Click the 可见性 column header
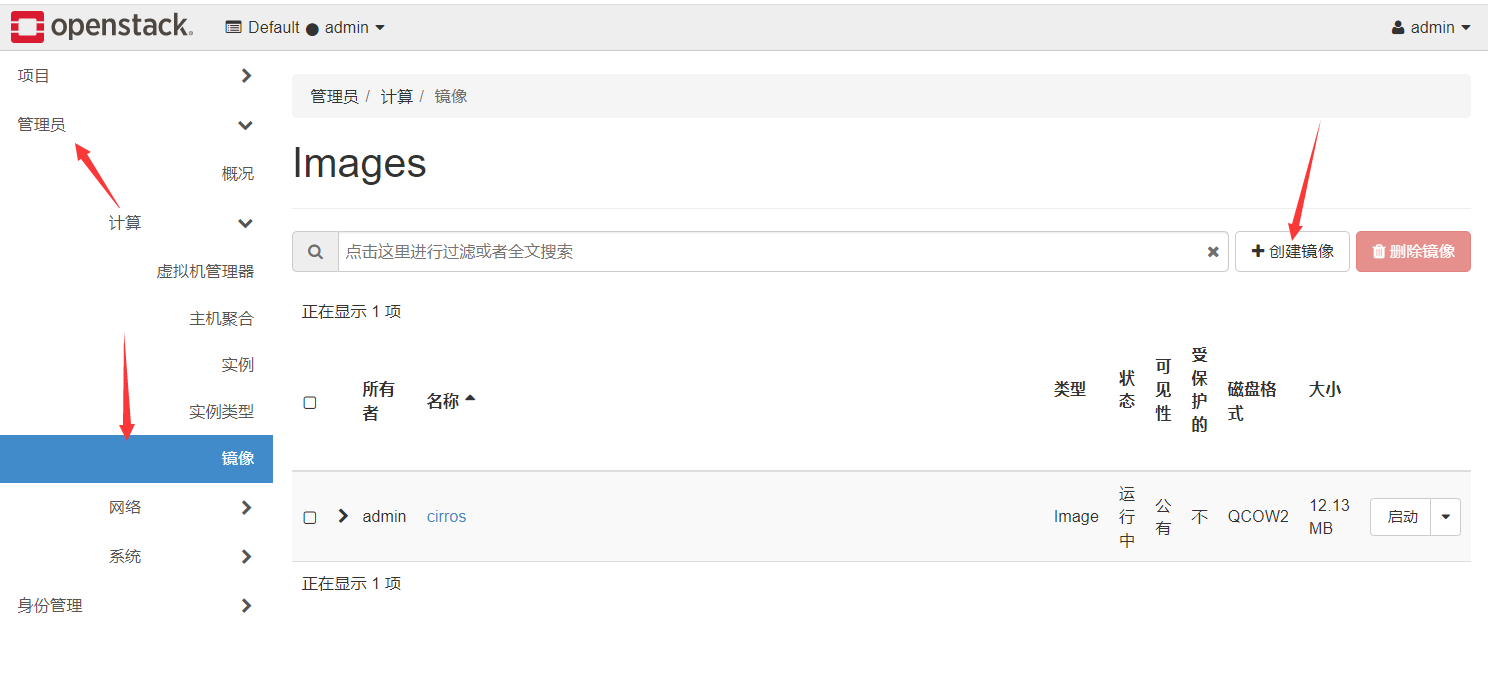1488x689 pixels. 1163,390
